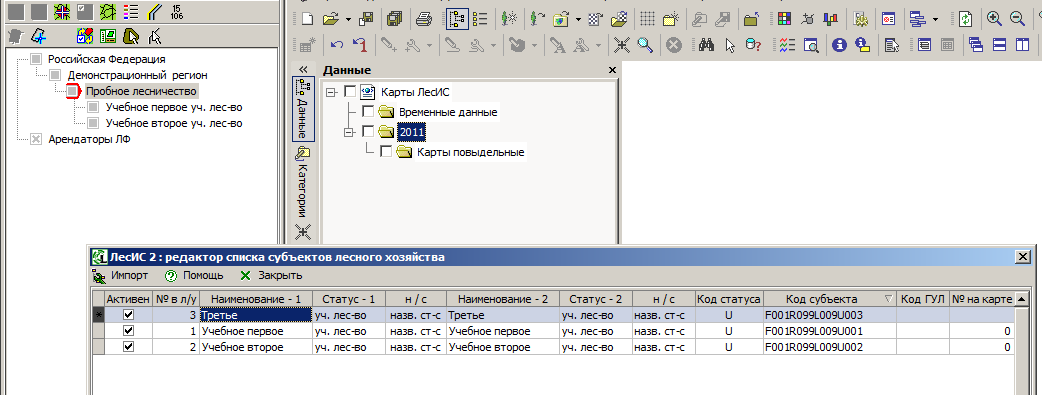Screen dimensions: 1042x395
Task: Check the Карты ЛесИС checkbox
Action: pos(350,92)
